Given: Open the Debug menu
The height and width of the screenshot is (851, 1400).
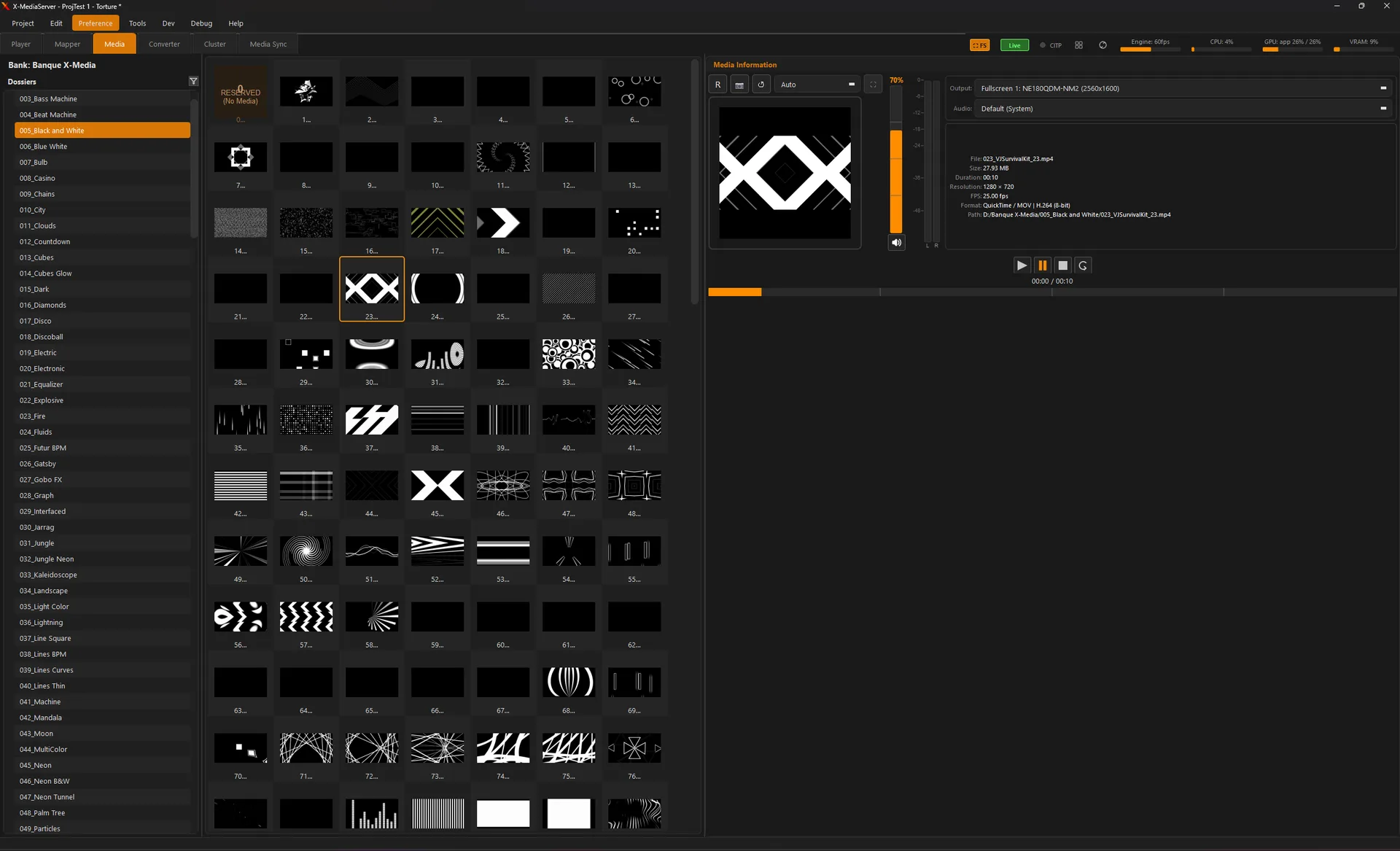Looking at the screenshot, I should tap(201, 23).
